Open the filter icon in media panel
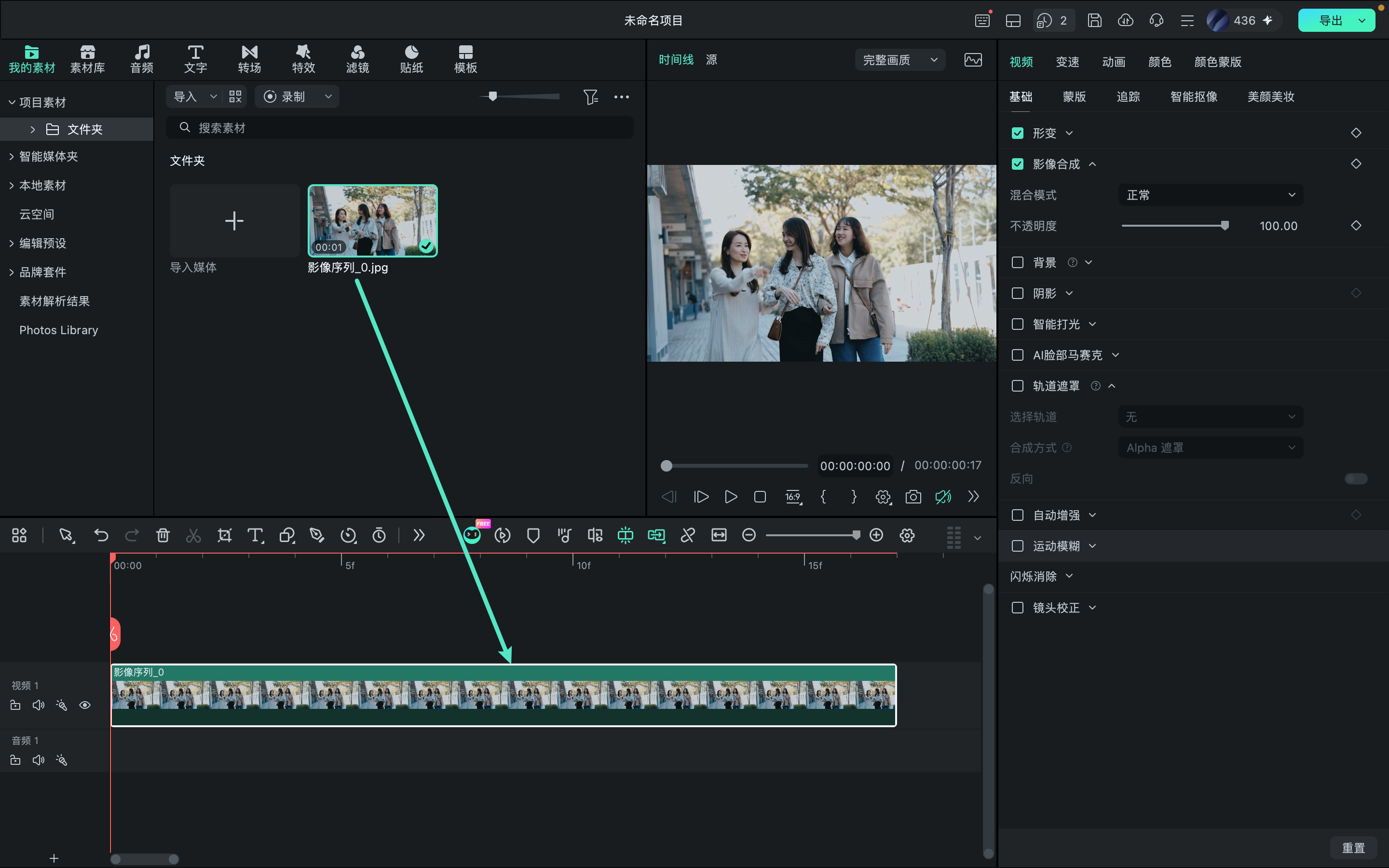The width and height of the screenshot is (1389, 868). [x=591, y=96]
